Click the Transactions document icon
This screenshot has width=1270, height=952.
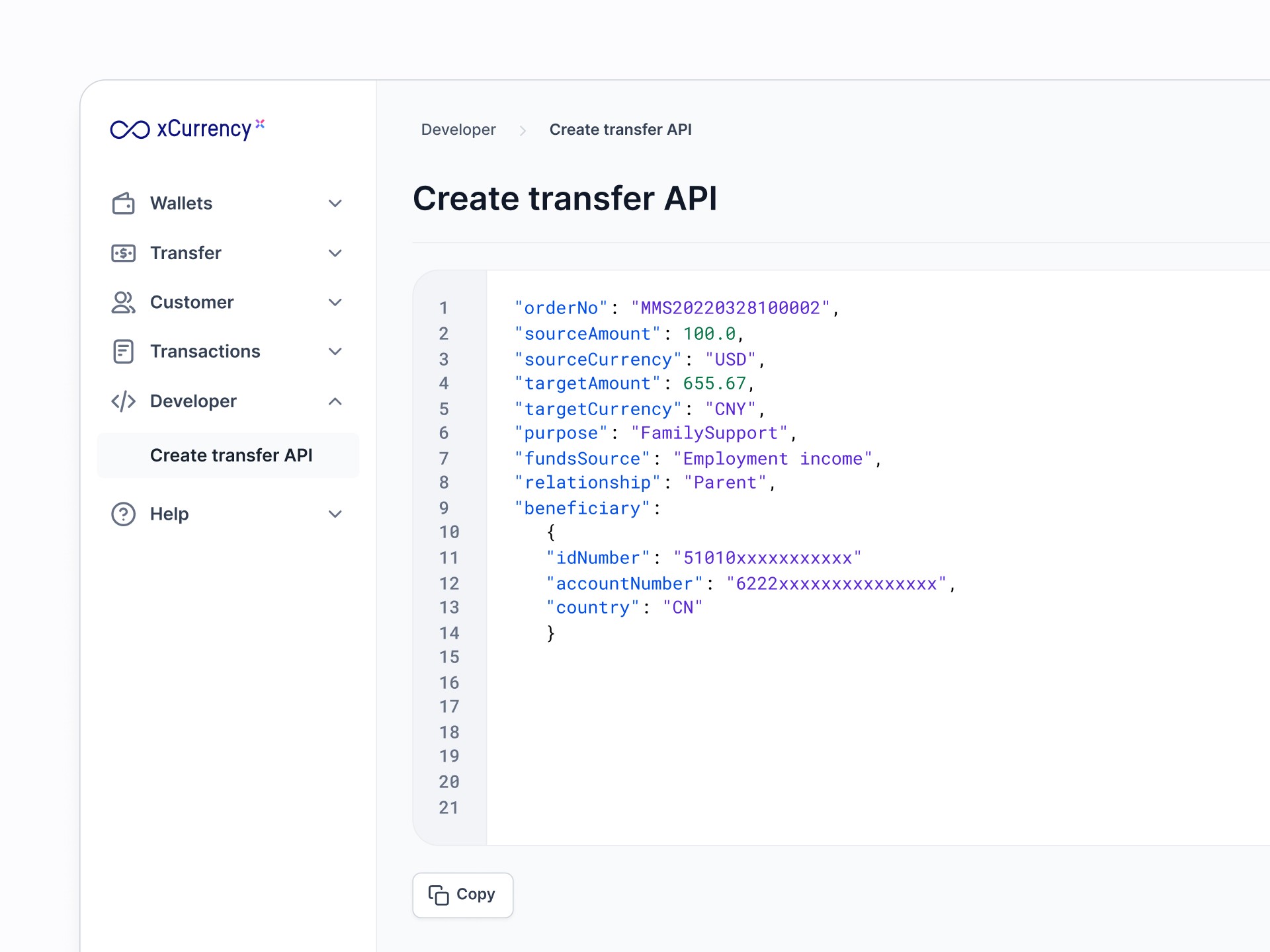pos(123,352)
